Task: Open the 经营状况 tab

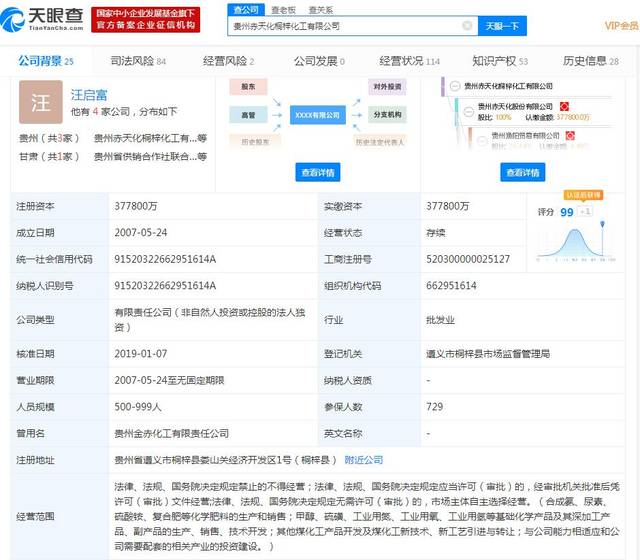Action: click(409, 61)
